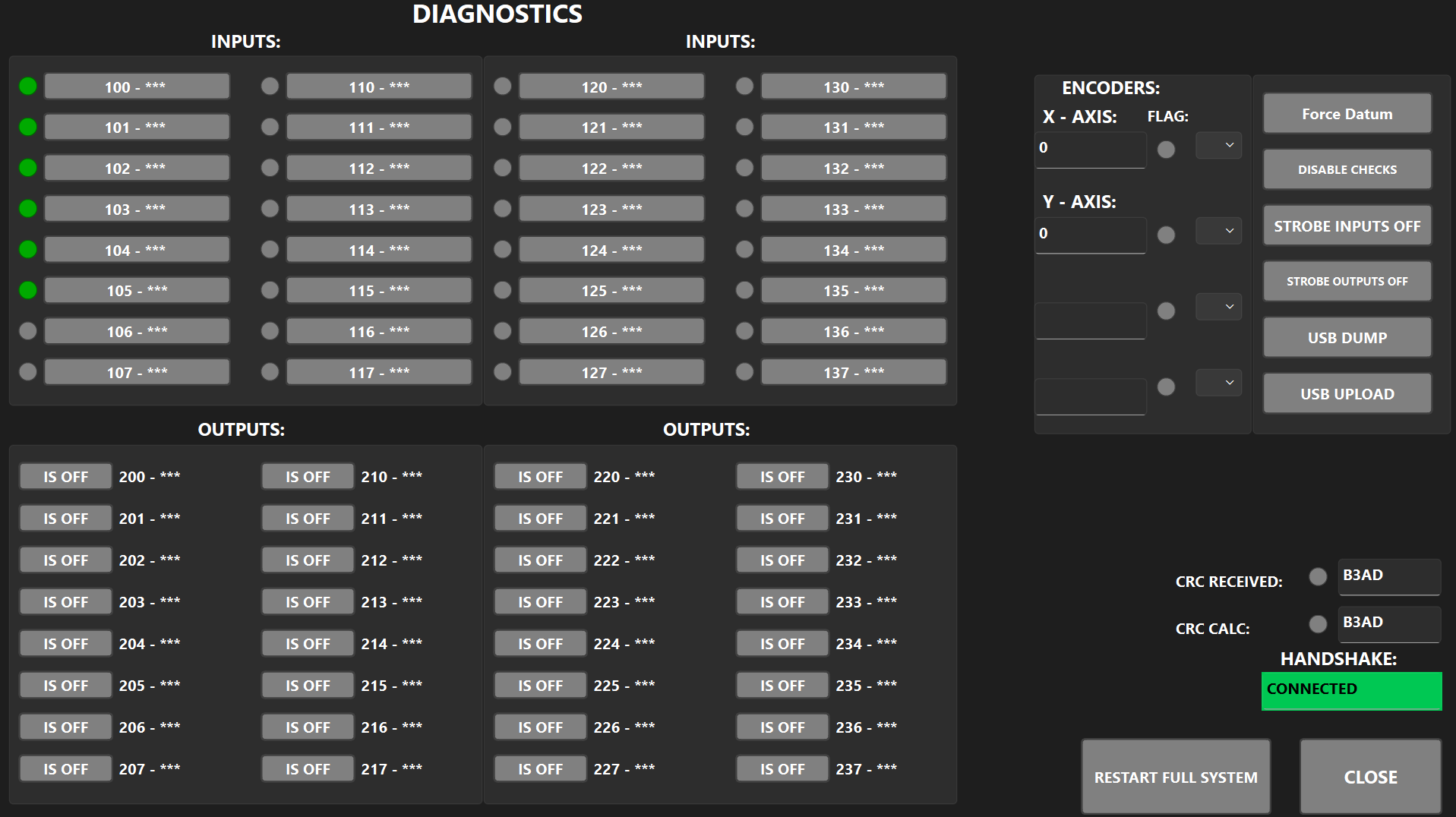Click the indicator light beside input 127
This screenshot has height=817, width=1456.
pos(503,372)
